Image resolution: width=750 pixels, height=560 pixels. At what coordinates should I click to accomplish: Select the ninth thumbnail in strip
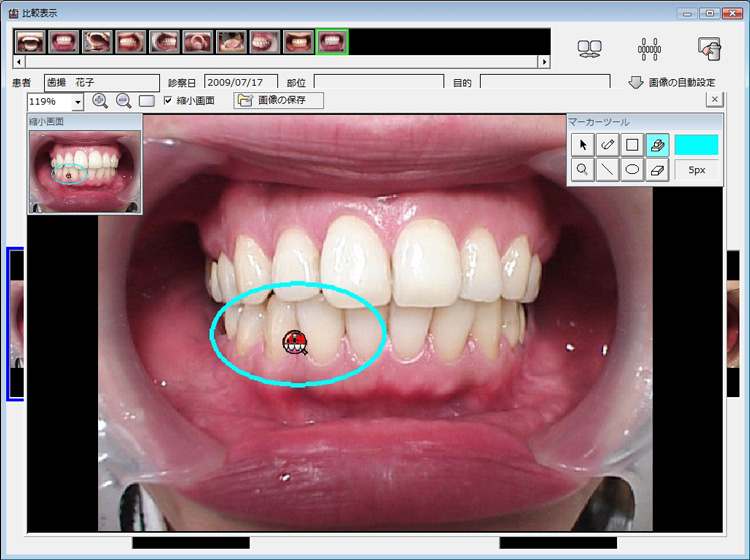pos(298,42)
